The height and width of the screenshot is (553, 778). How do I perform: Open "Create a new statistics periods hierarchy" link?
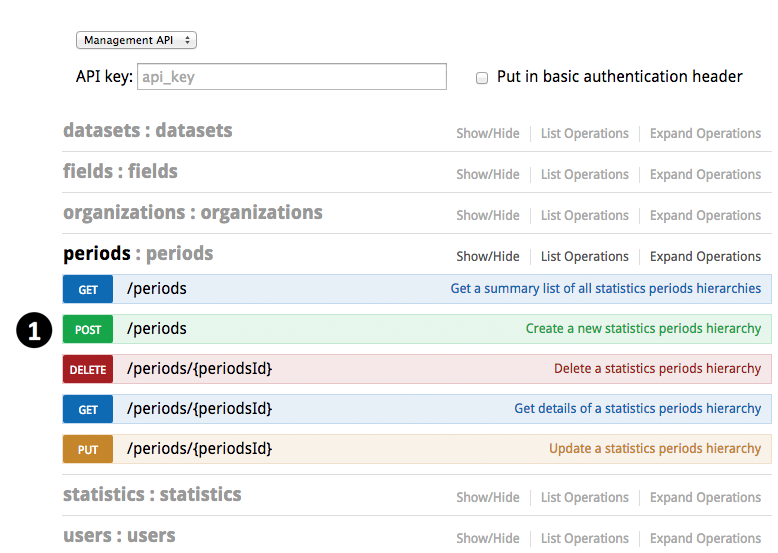click(x=643, y=328)
